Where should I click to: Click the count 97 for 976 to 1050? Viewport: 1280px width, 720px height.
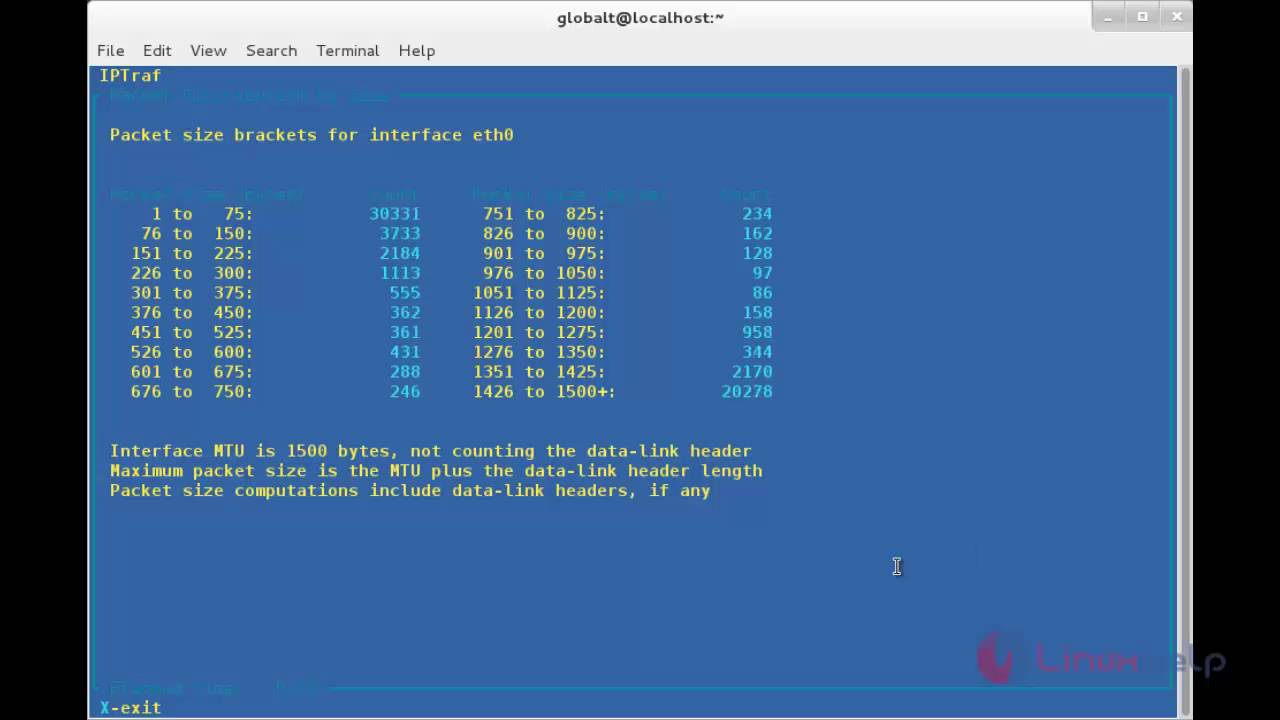[762, 273]
